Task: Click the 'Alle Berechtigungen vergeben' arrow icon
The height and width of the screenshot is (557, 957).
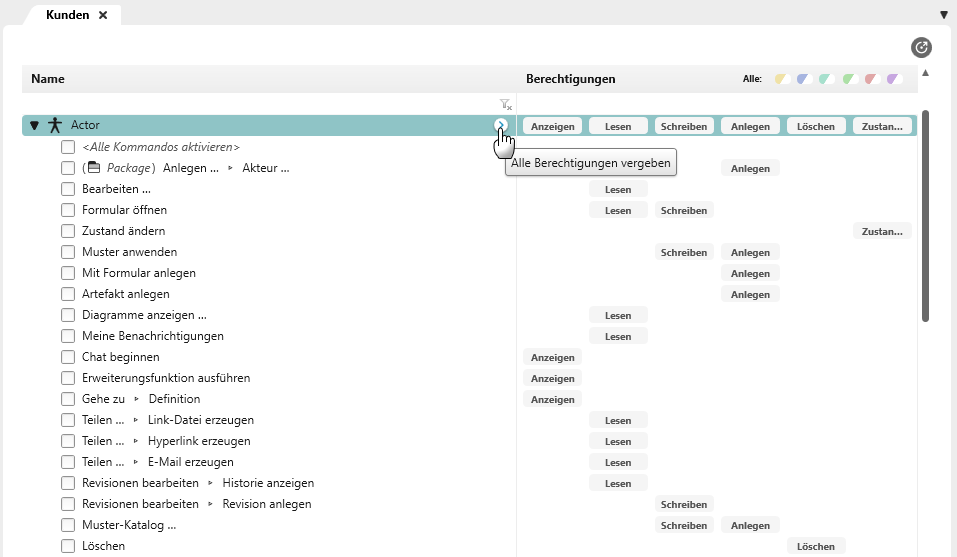Action: coord(501,125)
